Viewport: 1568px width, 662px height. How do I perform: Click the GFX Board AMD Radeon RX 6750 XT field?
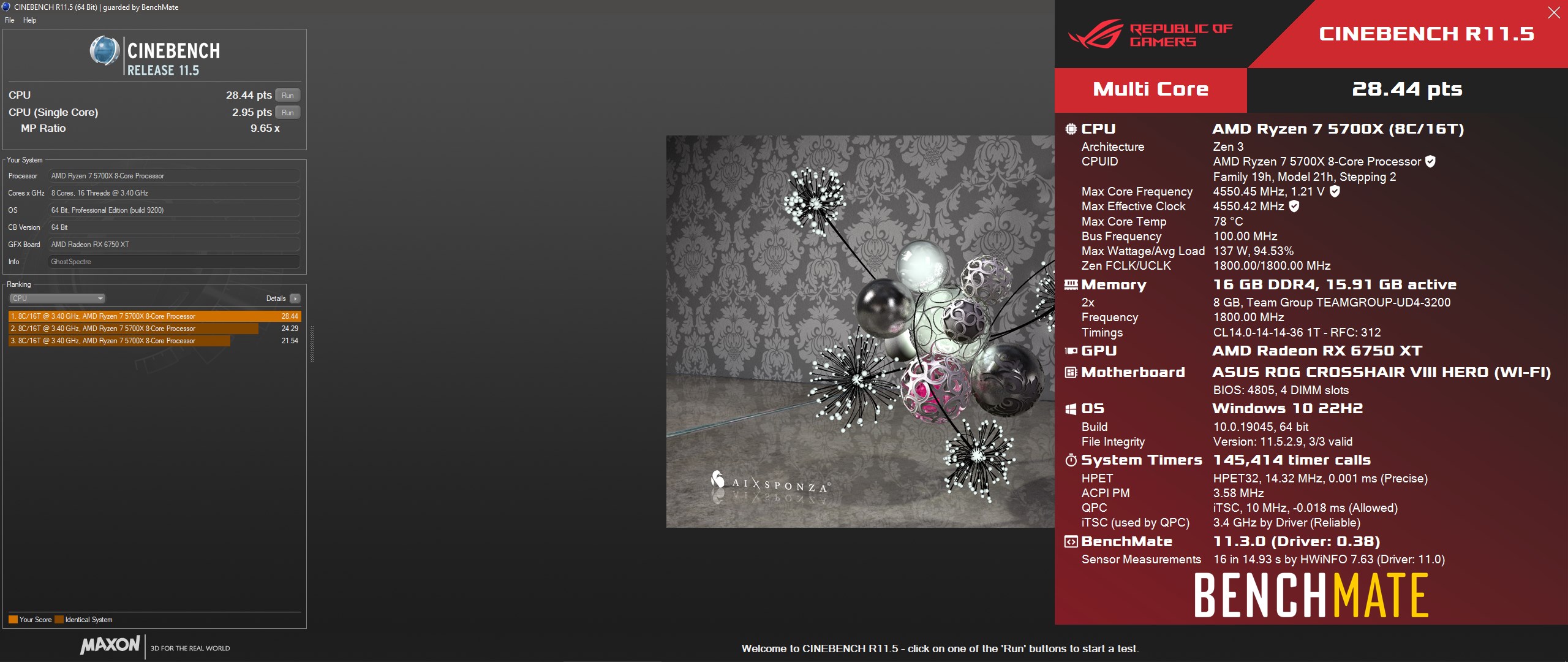[174, 245]
